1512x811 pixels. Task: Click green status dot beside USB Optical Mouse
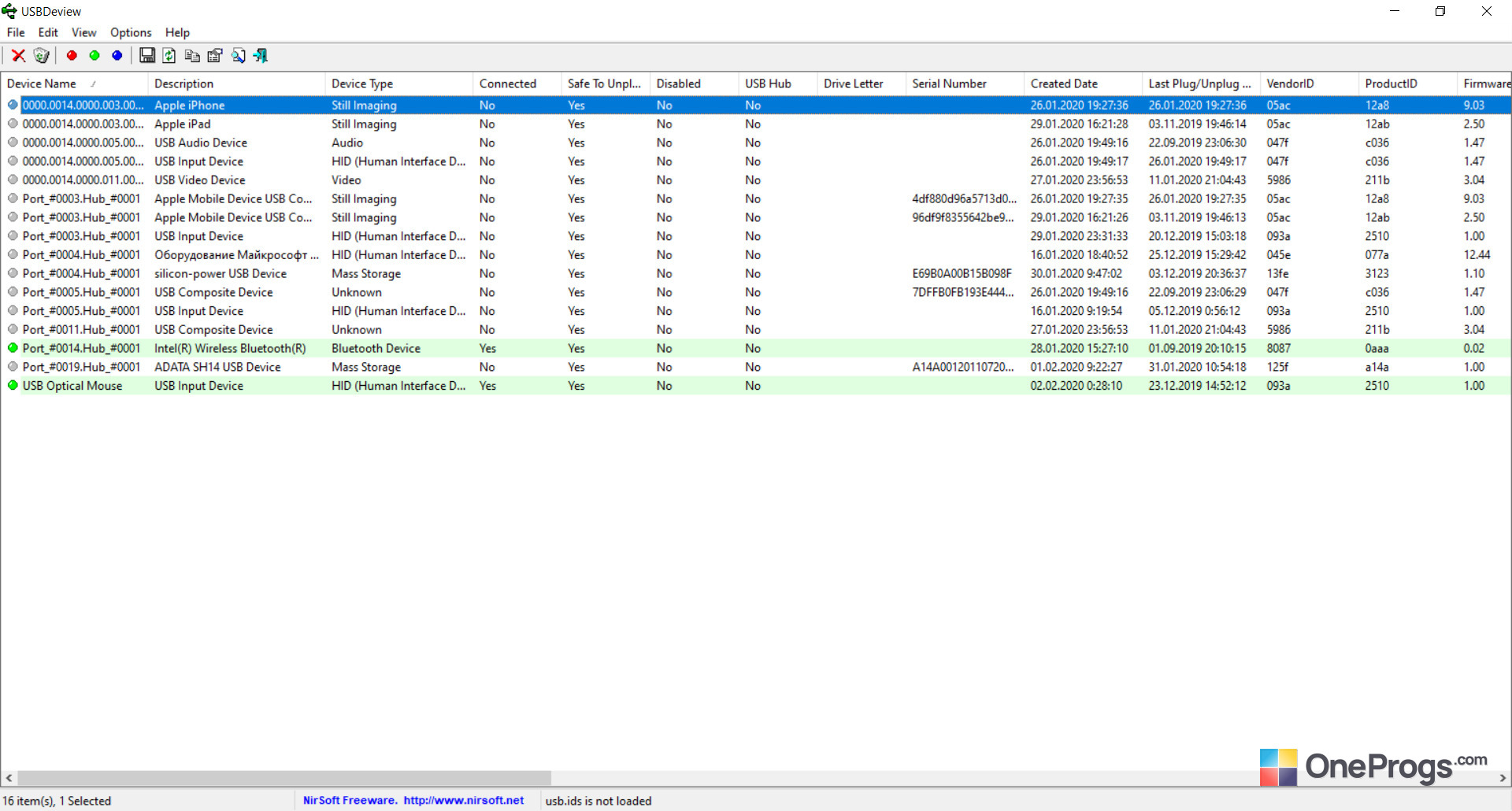click(x=13, y=386)
